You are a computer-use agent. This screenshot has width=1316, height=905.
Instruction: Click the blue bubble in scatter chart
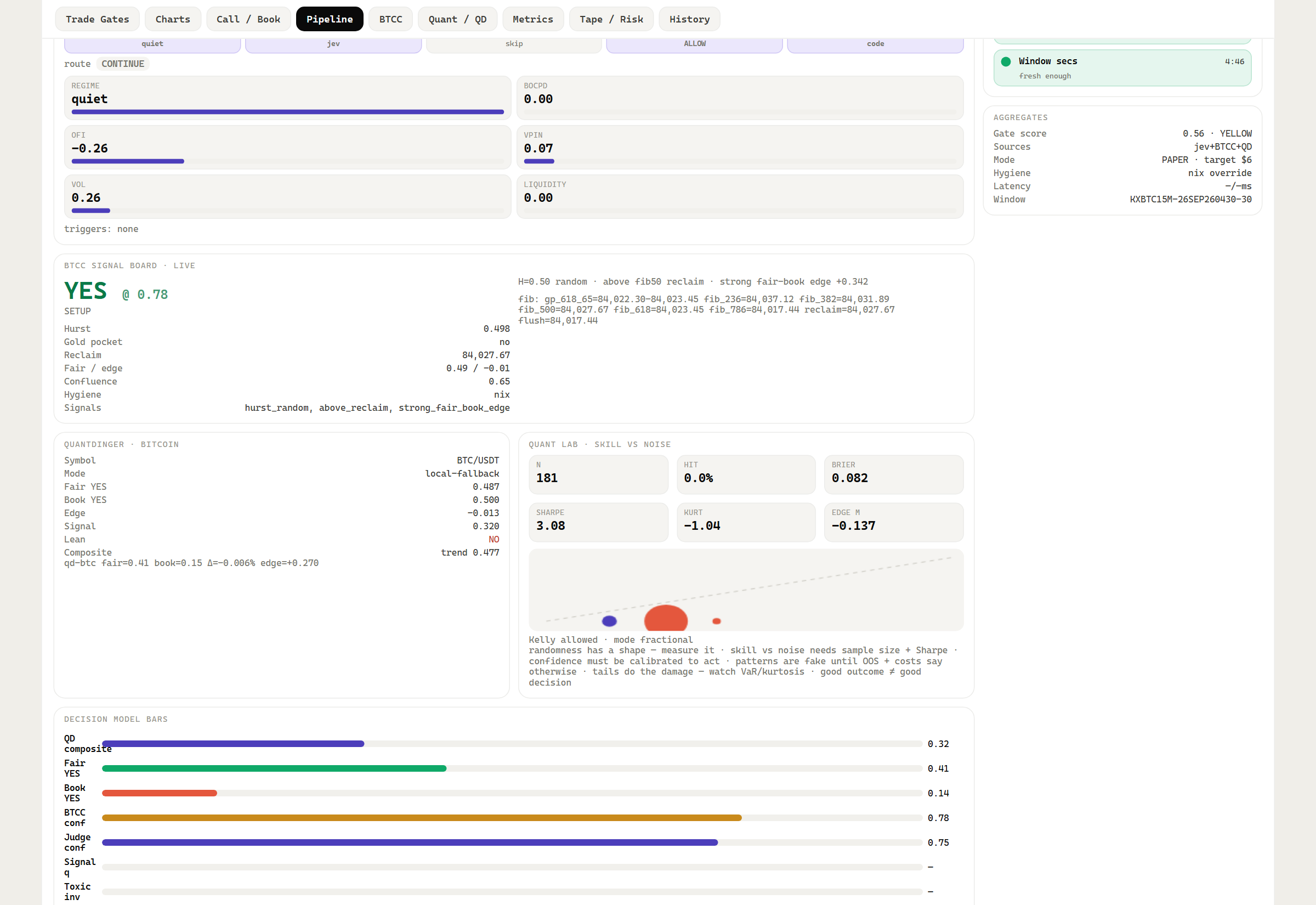(609, 621)
